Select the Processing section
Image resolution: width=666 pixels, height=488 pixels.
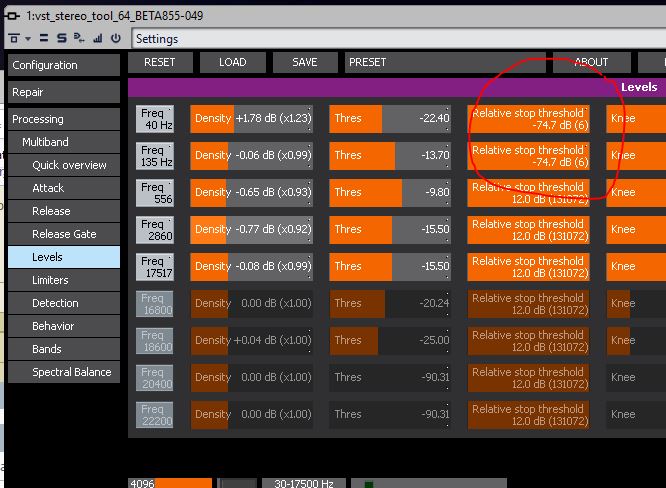tap(64, 119)
